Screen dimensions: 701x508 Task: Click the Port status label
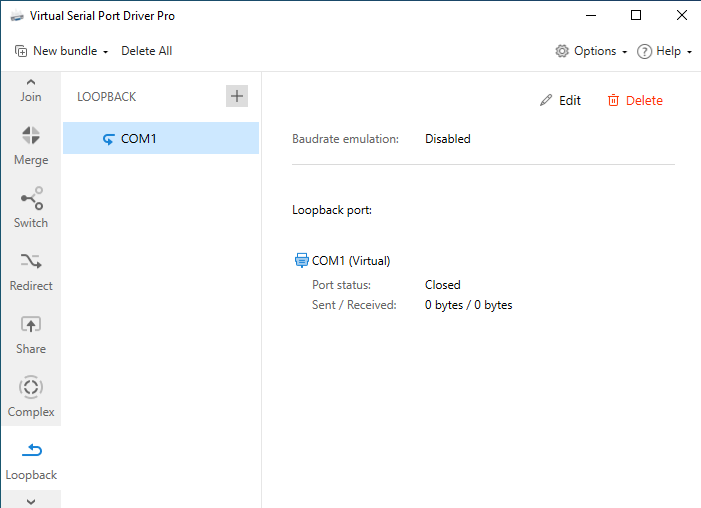click(341, 285)
